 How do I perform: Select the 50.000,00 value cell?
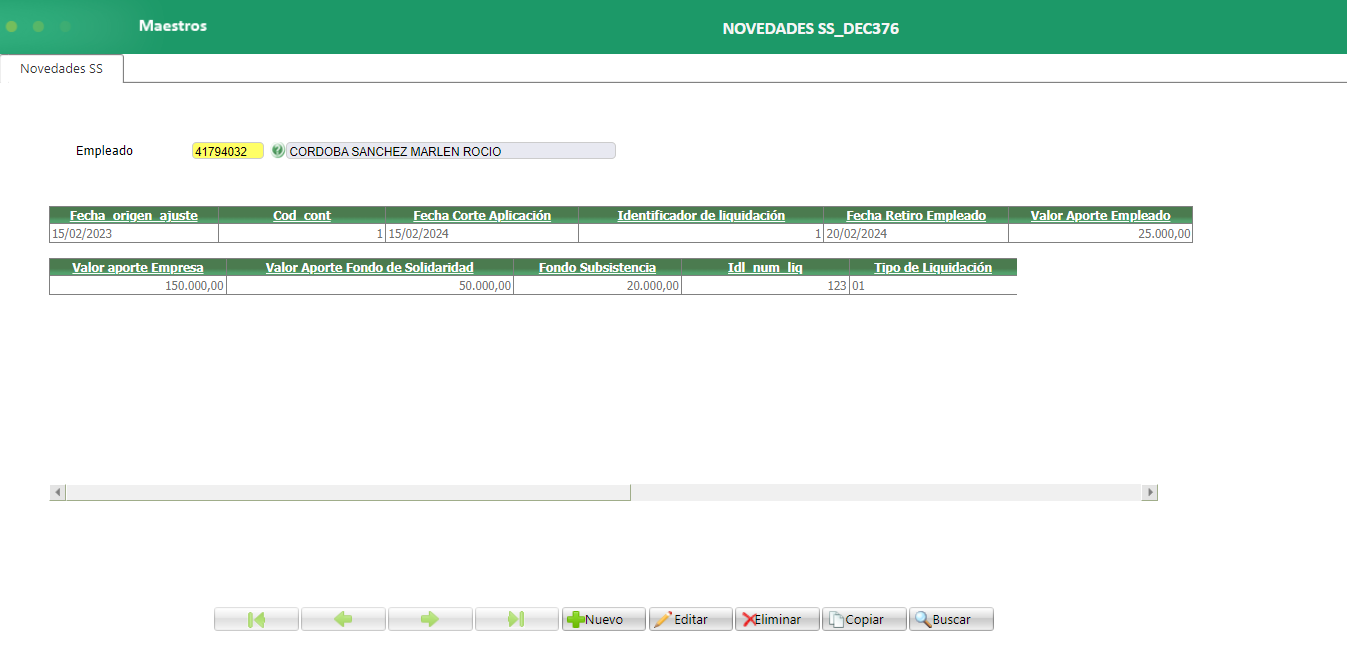point(370,285)
